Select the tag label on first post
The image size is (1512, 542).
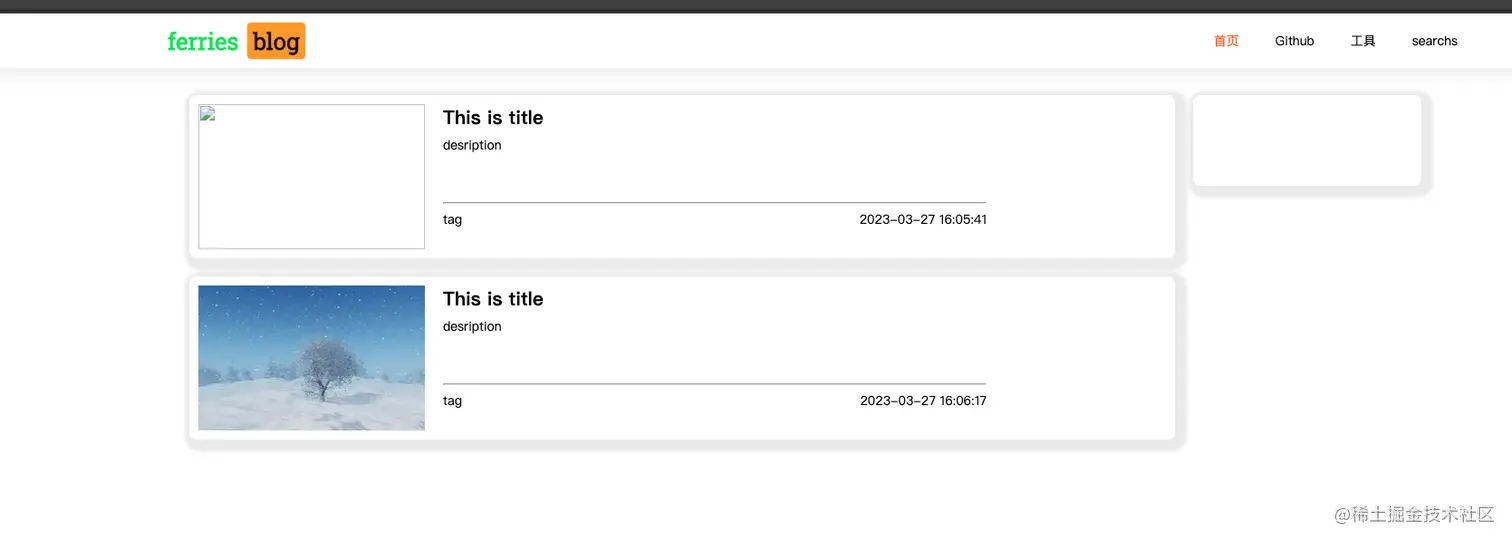(452, 220)
